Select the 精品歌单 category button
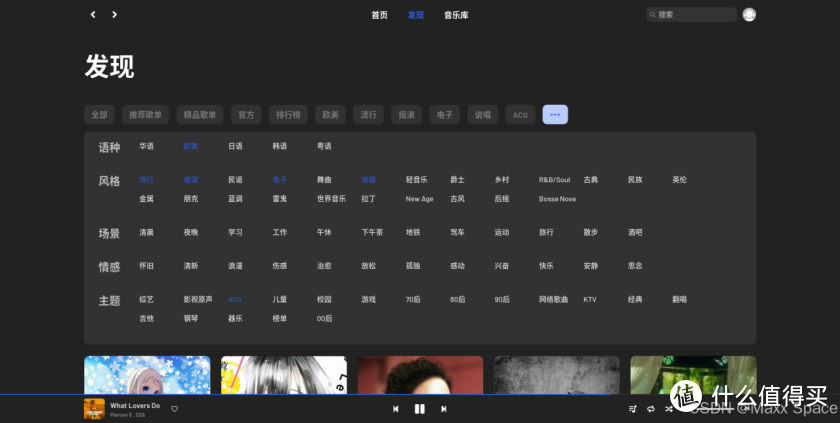Image resolution: width=840 pixels, height=423 pixels. click(x=200, y=115)
